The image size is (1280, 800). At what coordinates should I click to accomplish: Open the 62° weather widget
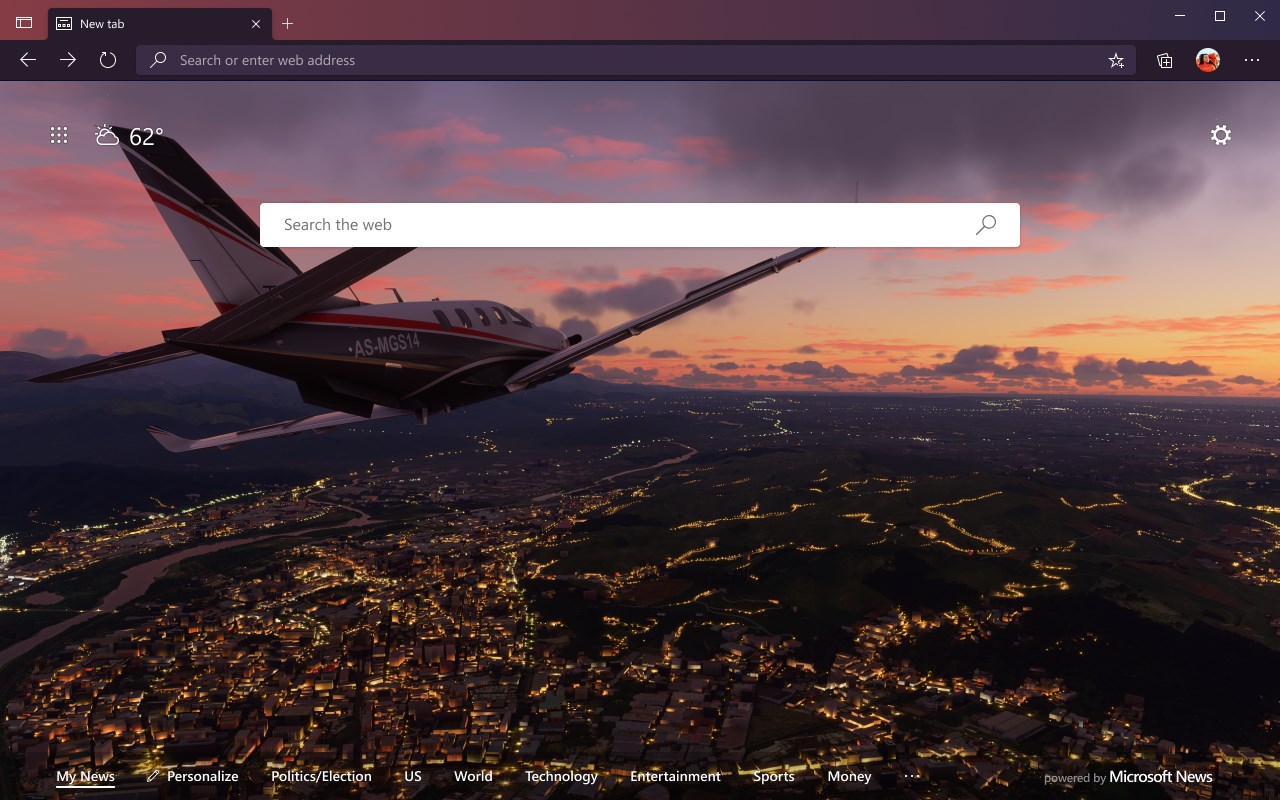tap(129, 136)
